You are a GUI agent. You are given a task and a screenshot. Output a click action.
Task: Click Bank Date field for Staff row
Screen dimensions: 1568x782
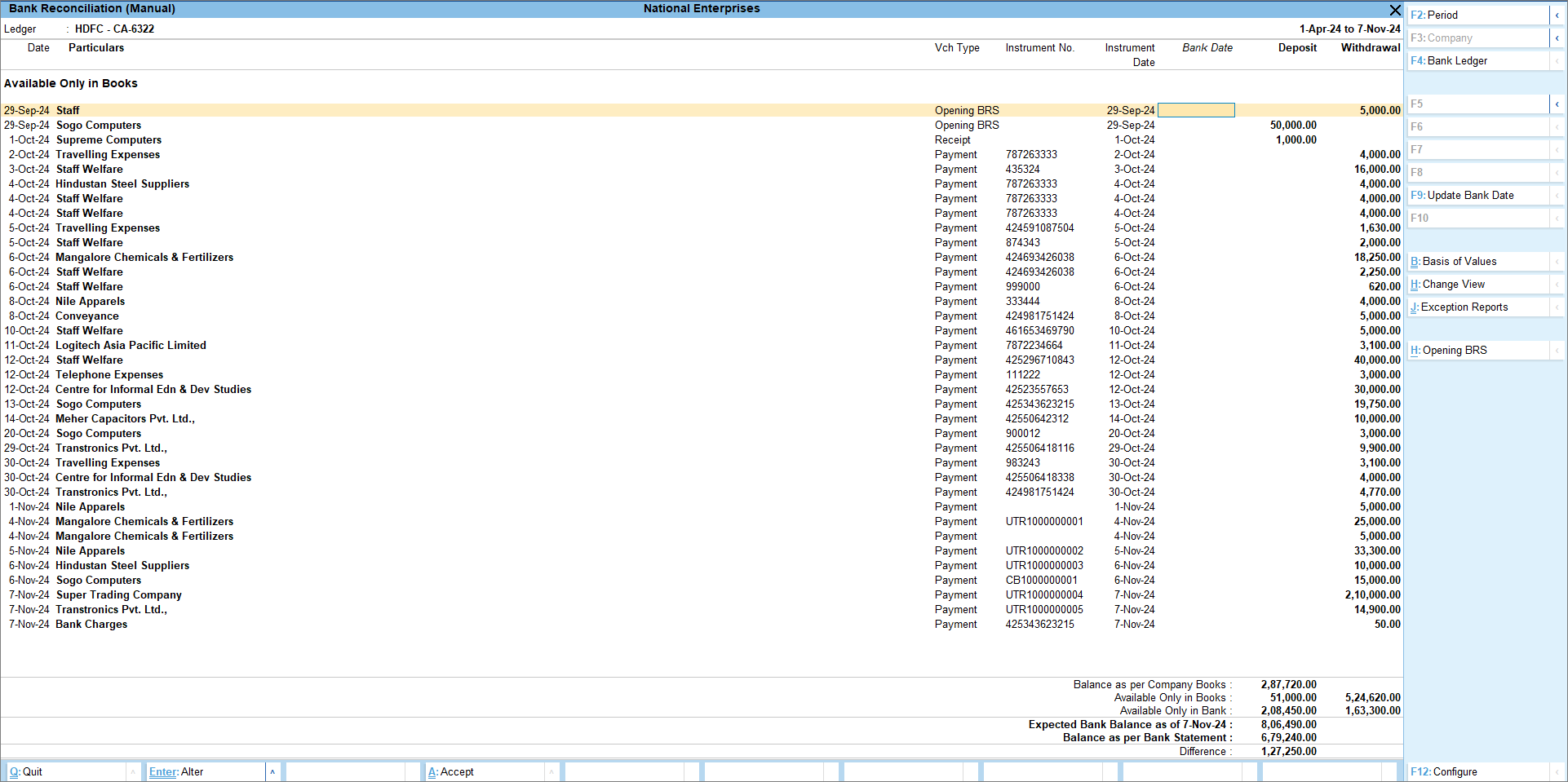pyautogui.click(x=1196, y=110)
